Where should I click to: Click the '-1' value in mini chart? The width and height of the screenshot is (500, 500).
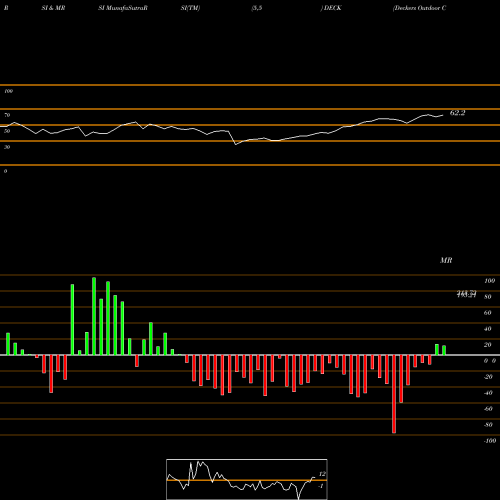tap(321, 486)
